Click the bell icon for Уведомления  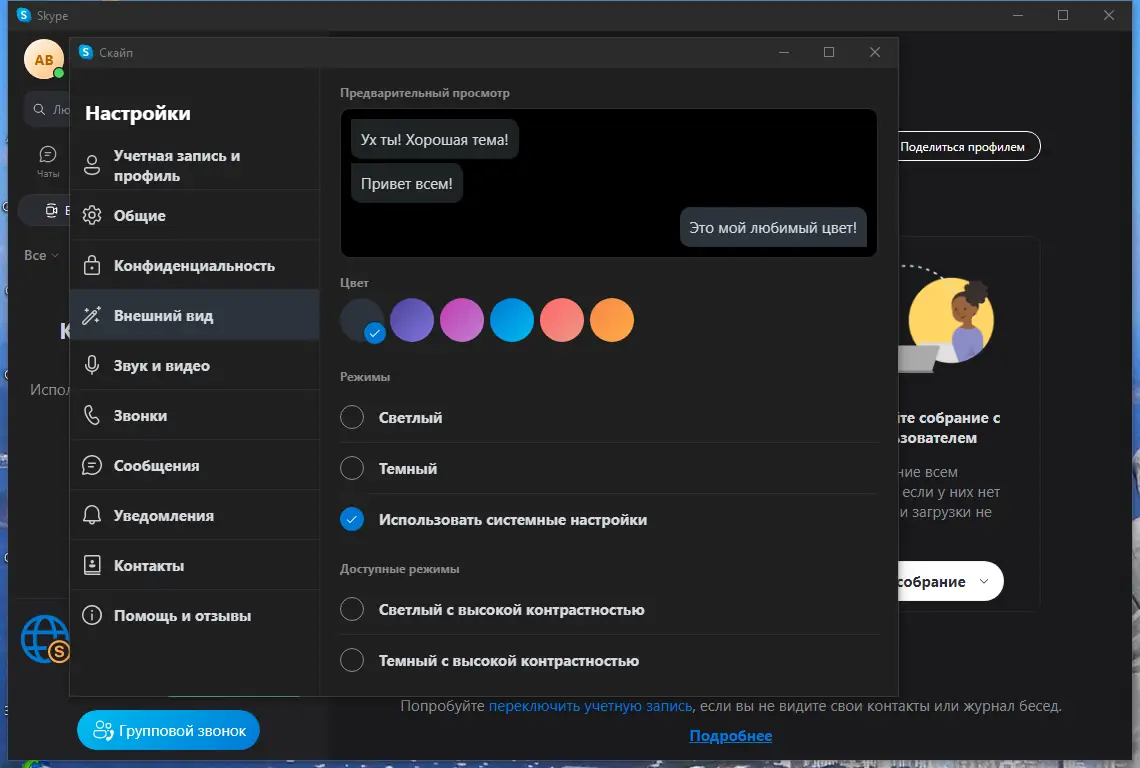pos(92,515)
